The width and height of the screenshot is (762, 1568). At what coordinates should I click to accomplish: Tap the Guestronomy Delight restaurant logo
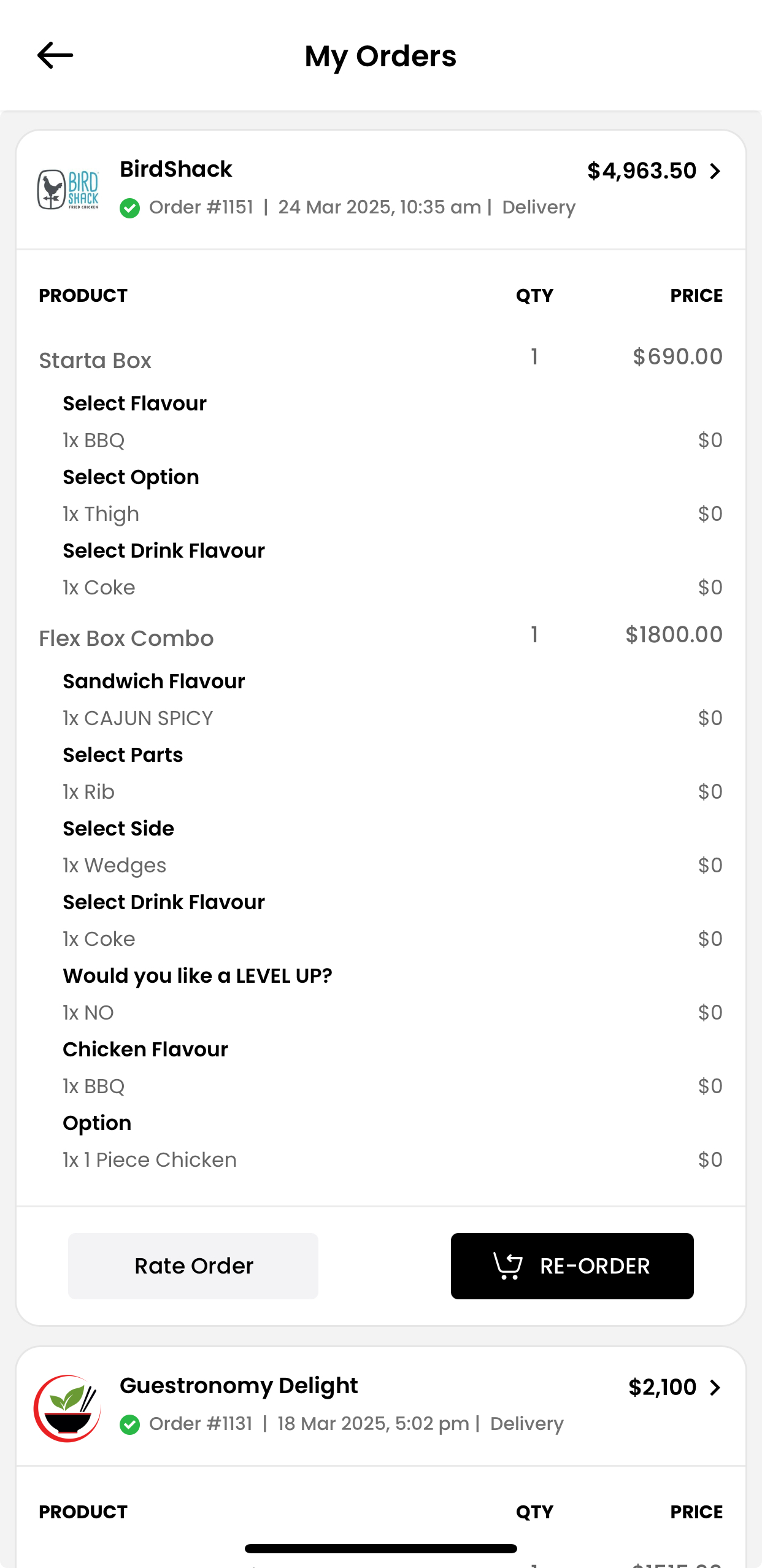pyautogui.click(x=67, y=1408)
